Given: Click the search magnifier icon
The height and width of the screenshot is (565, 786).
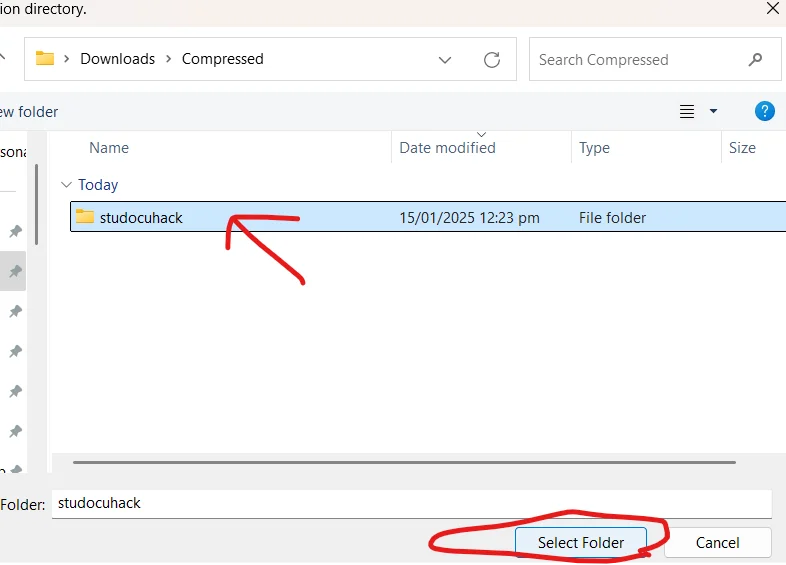Looking at the screenshot, I should (x=755, y=60).
